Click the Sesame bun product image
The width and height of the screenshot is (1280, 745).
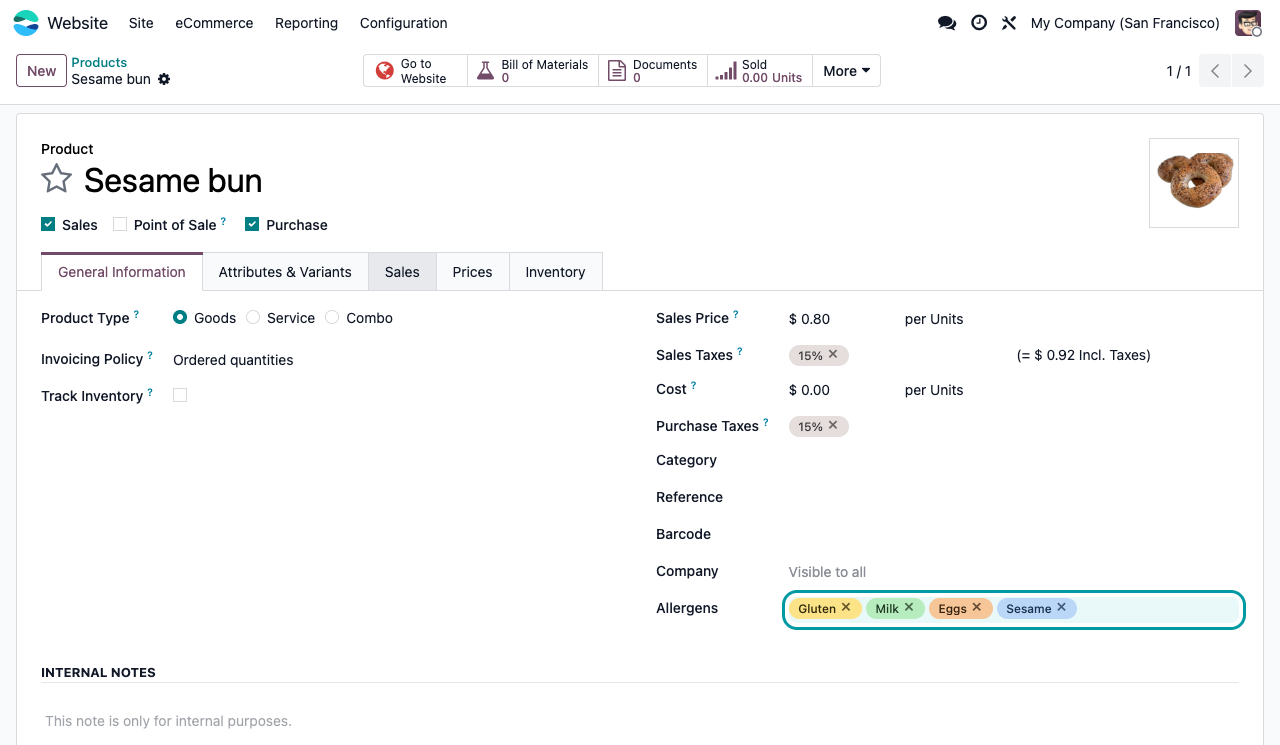(1194, 183)
